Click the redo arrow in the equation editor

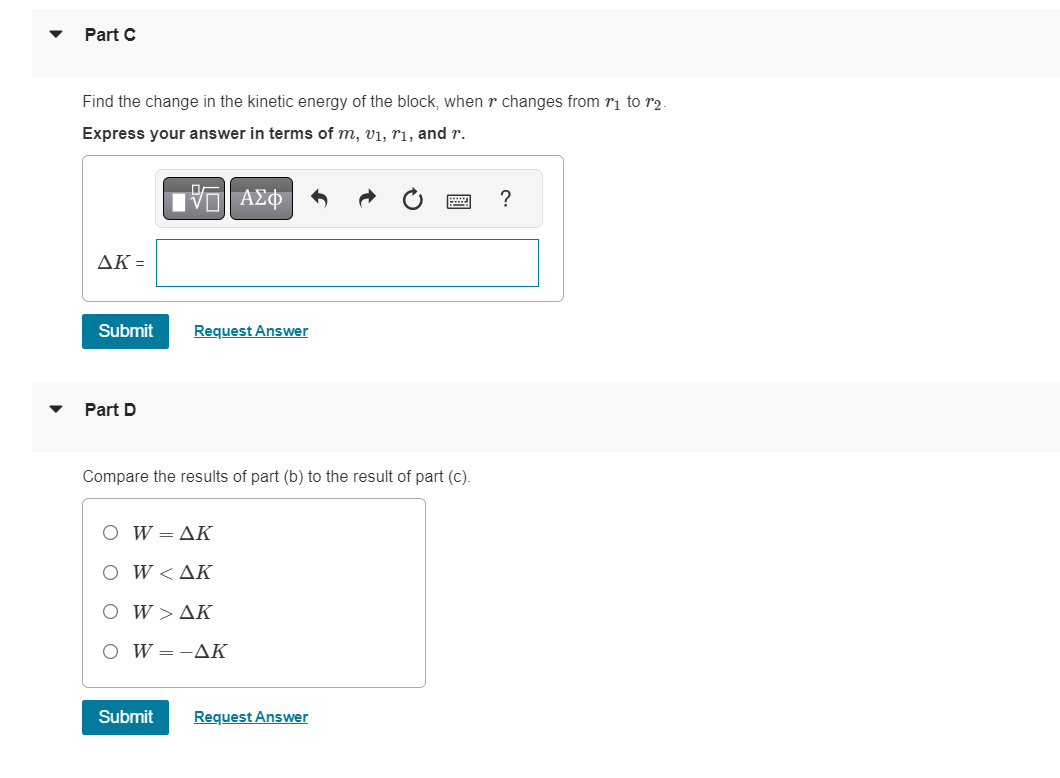tap(366, 198)
